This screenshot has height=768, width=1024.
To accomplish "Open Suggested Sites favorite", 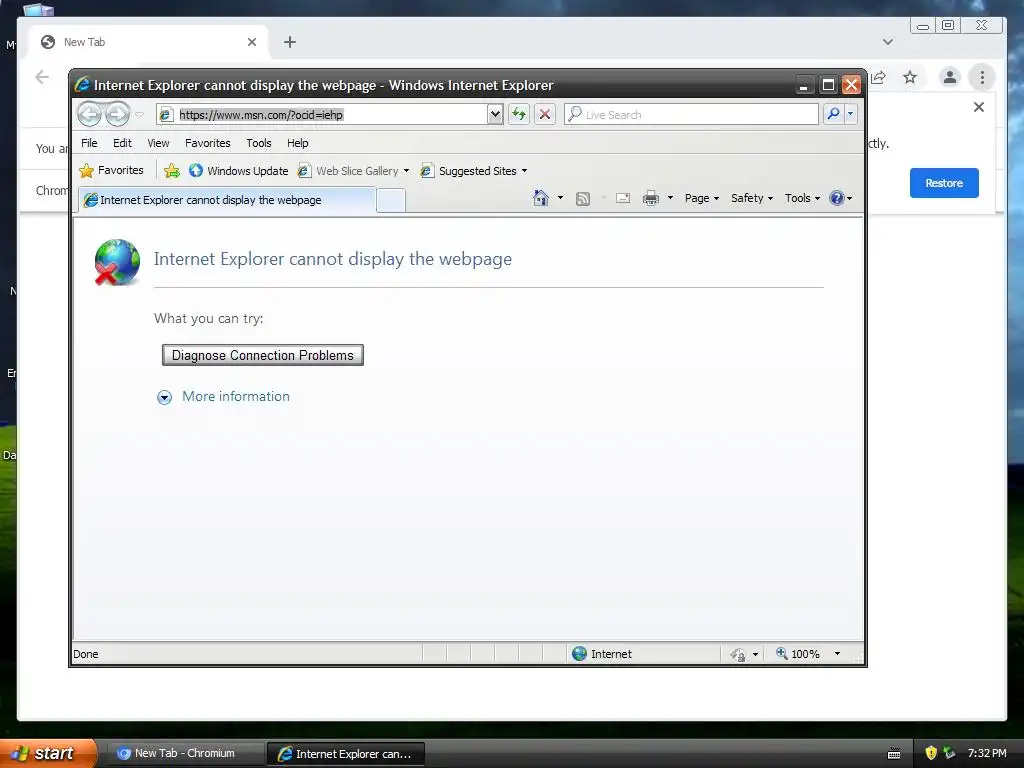I will (474, 171).
